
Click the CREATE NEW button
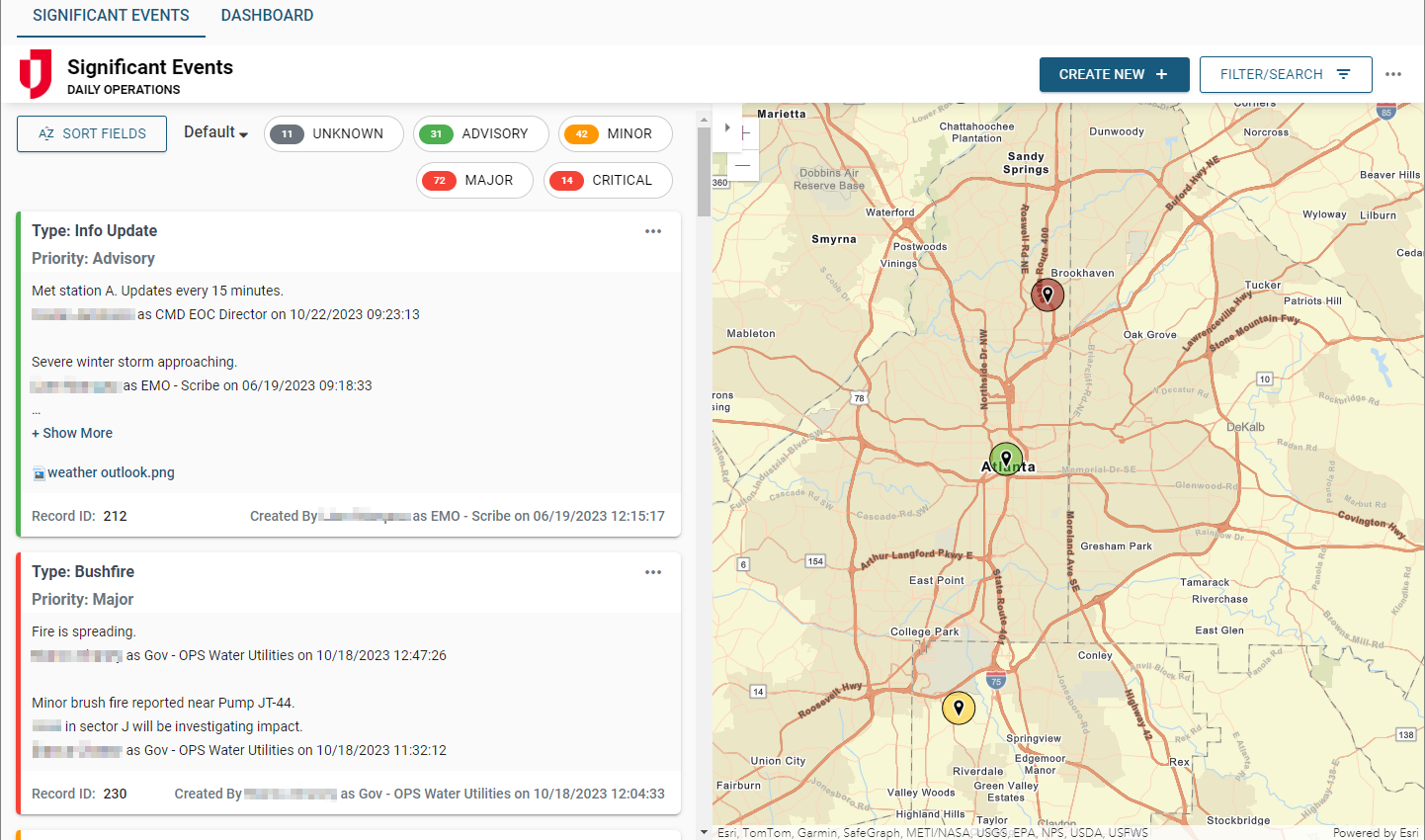point(1114,74)
